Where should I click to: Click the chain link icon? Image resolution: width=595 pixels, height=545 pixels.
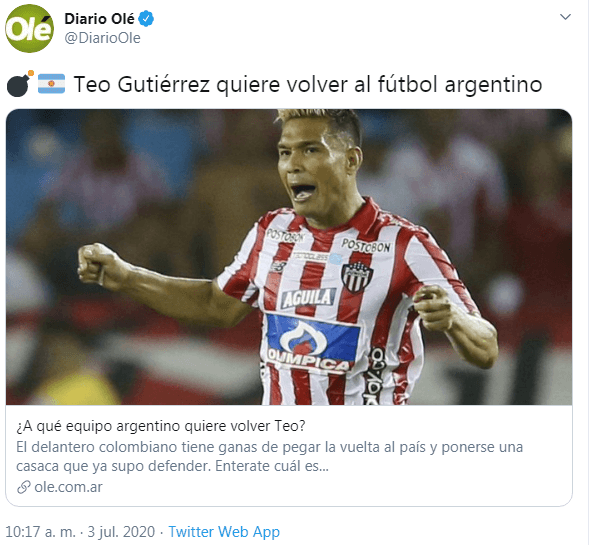tap(24, 487)
